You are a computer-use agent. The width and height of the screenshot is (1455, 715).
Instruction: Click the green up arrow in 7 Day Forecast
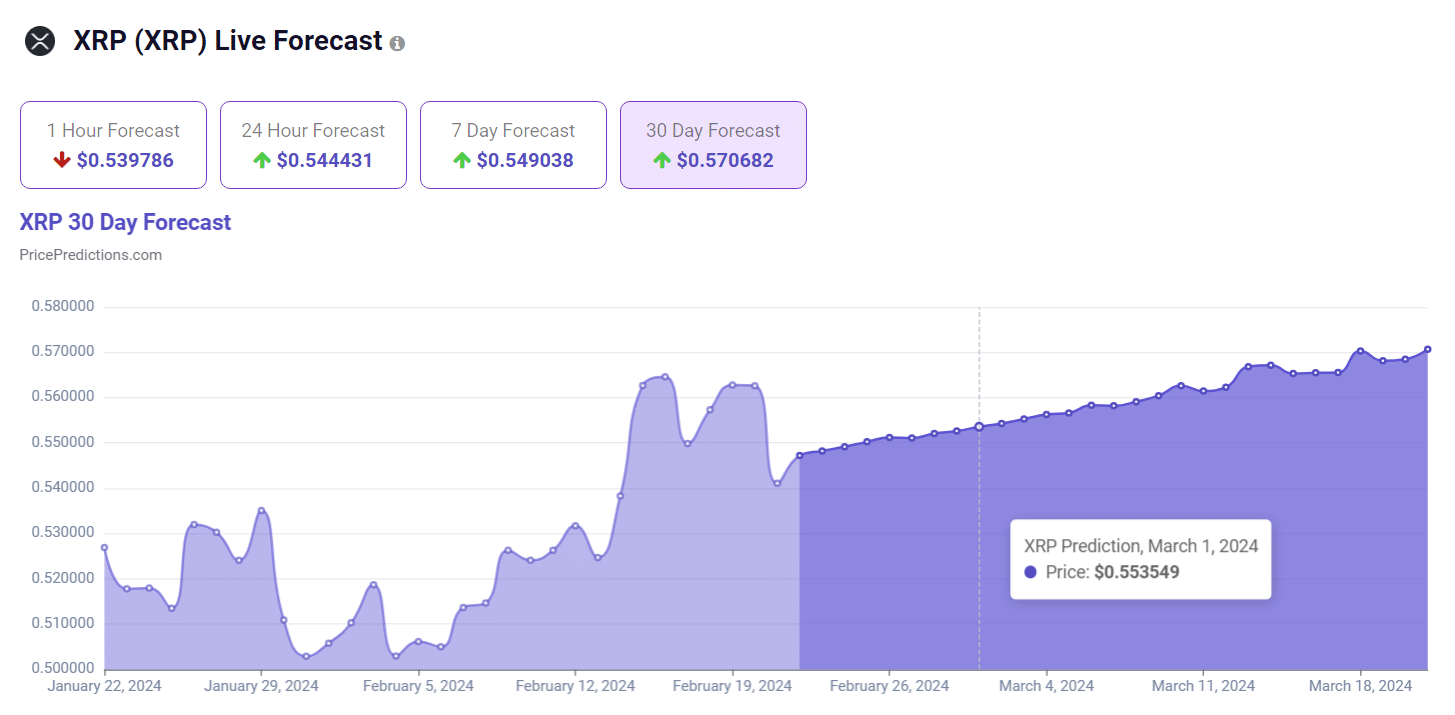[x=462, y=160]
